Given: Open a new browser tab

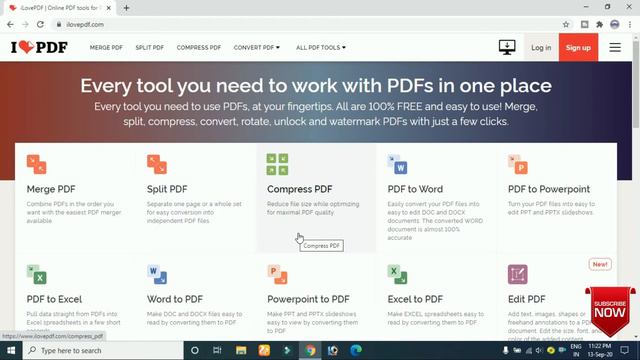Looking at the screenshot, I should pyautogui.click(x=126, y=8).
